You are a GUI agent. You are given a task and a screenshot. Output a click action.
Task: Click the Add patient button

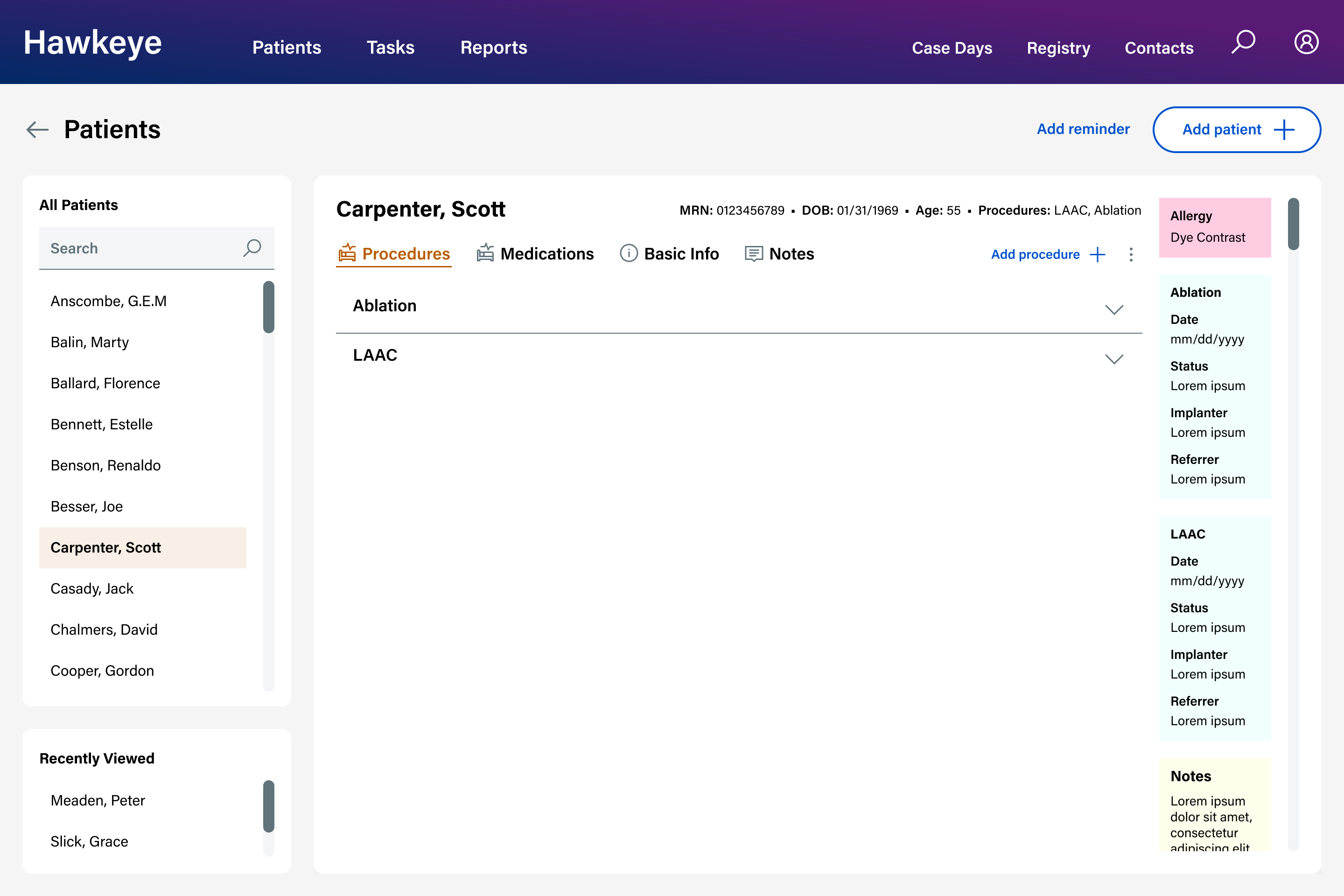[x=1237, y=130]
